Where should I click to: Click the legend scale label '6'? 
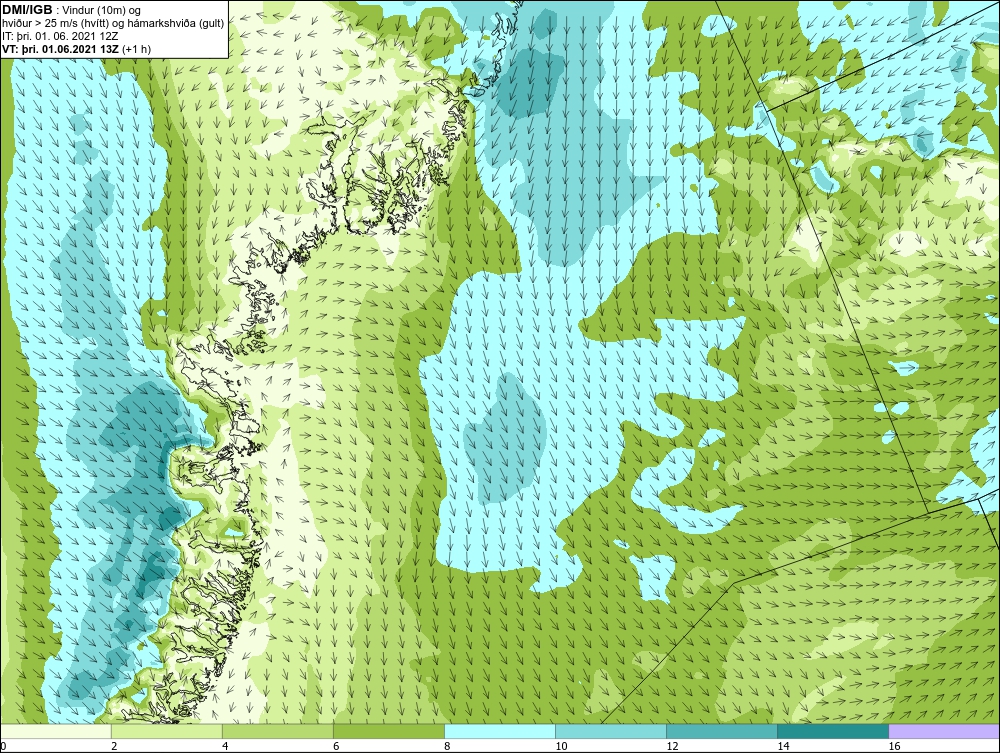pos(336,746)
